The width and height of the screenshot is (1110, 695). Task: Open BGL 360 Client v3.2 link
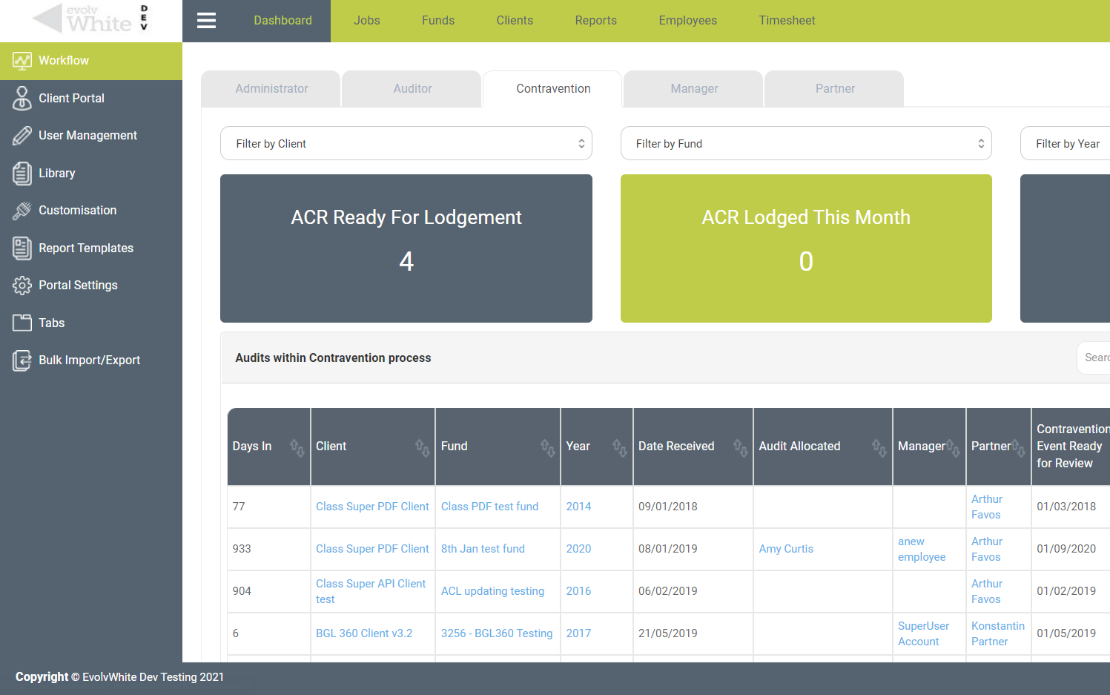tap(364, 633)
